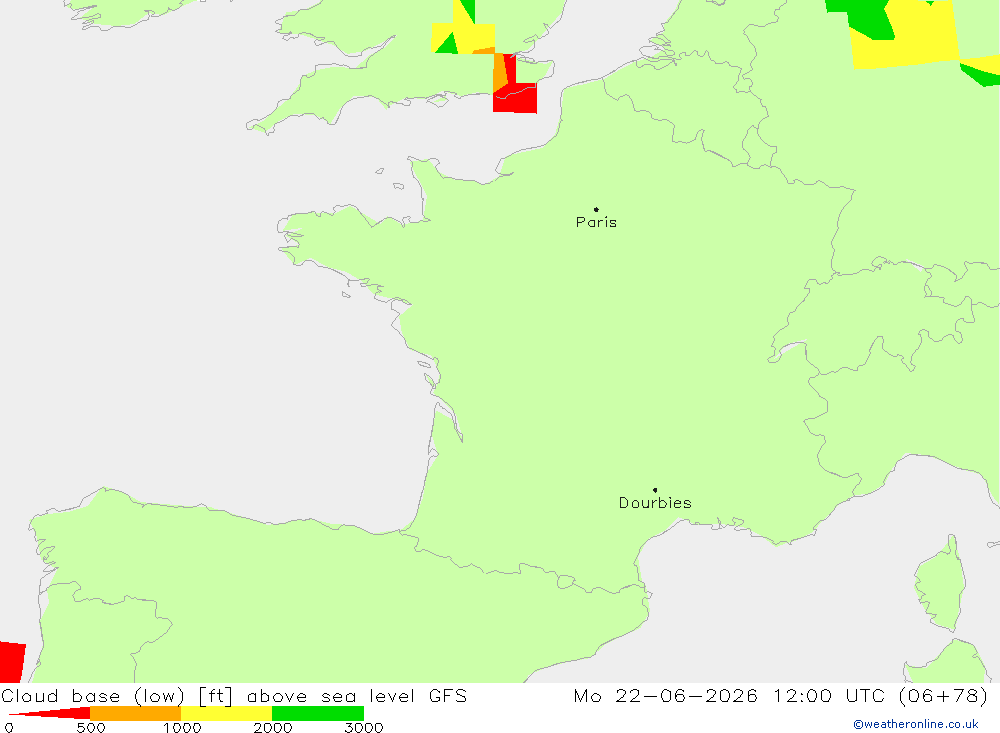Click the Dourbies location dot
The width and height of the screenshot is (1000, 733).
655,490
